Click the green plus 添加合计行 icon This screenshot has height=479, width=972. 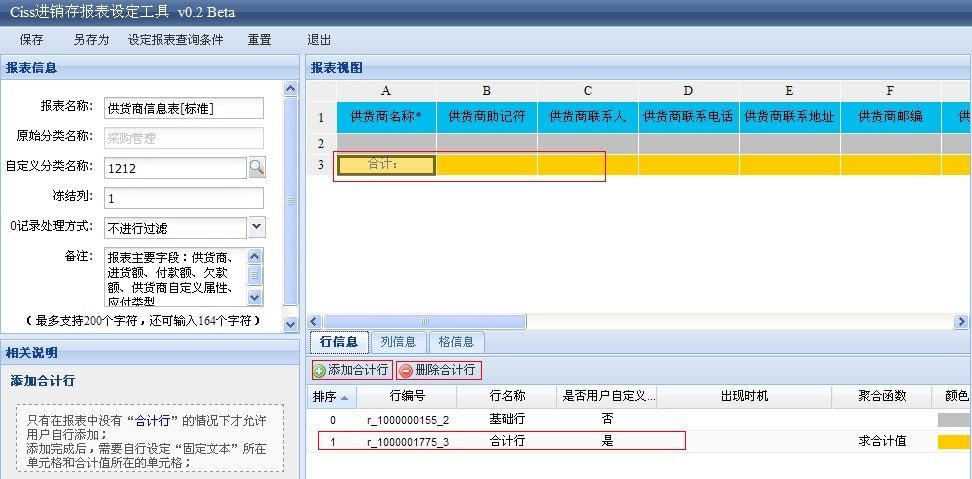(320, 370)
